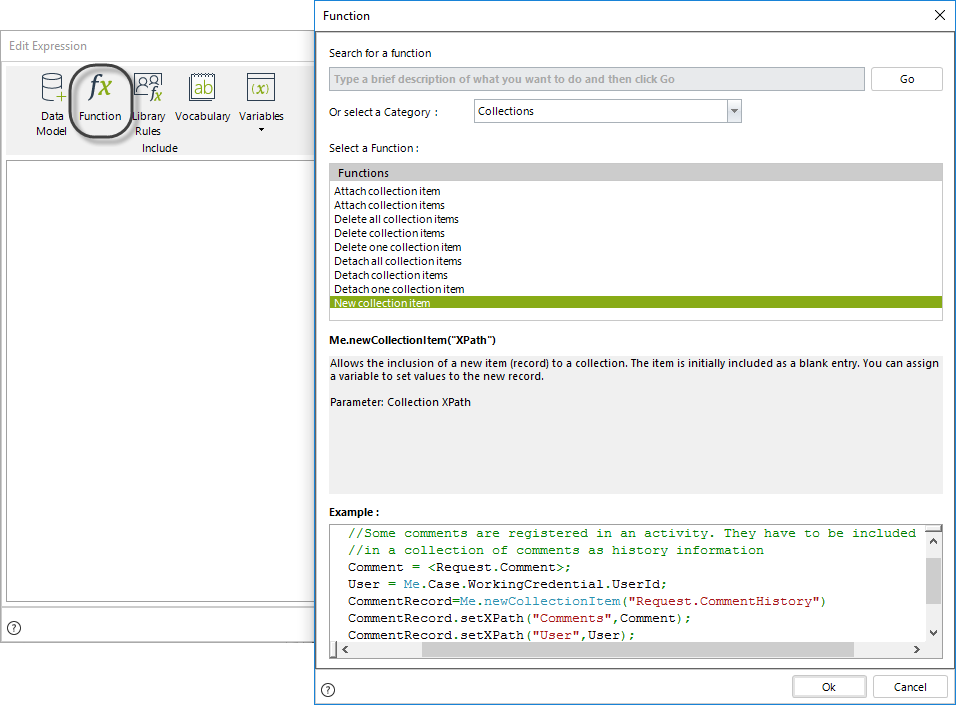Click the help icon in Edit Expression panel
956x705 pixels.
(13, 628)
